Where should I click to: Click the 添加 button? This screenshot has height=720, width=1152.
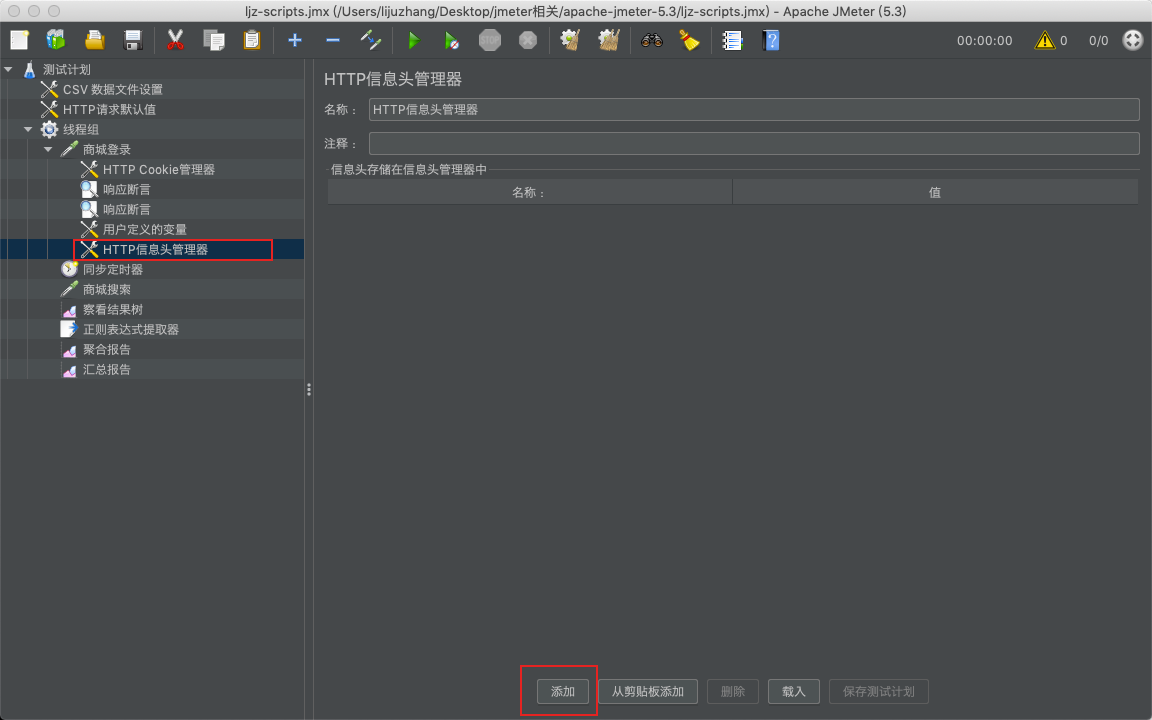[x=563, y=691]
